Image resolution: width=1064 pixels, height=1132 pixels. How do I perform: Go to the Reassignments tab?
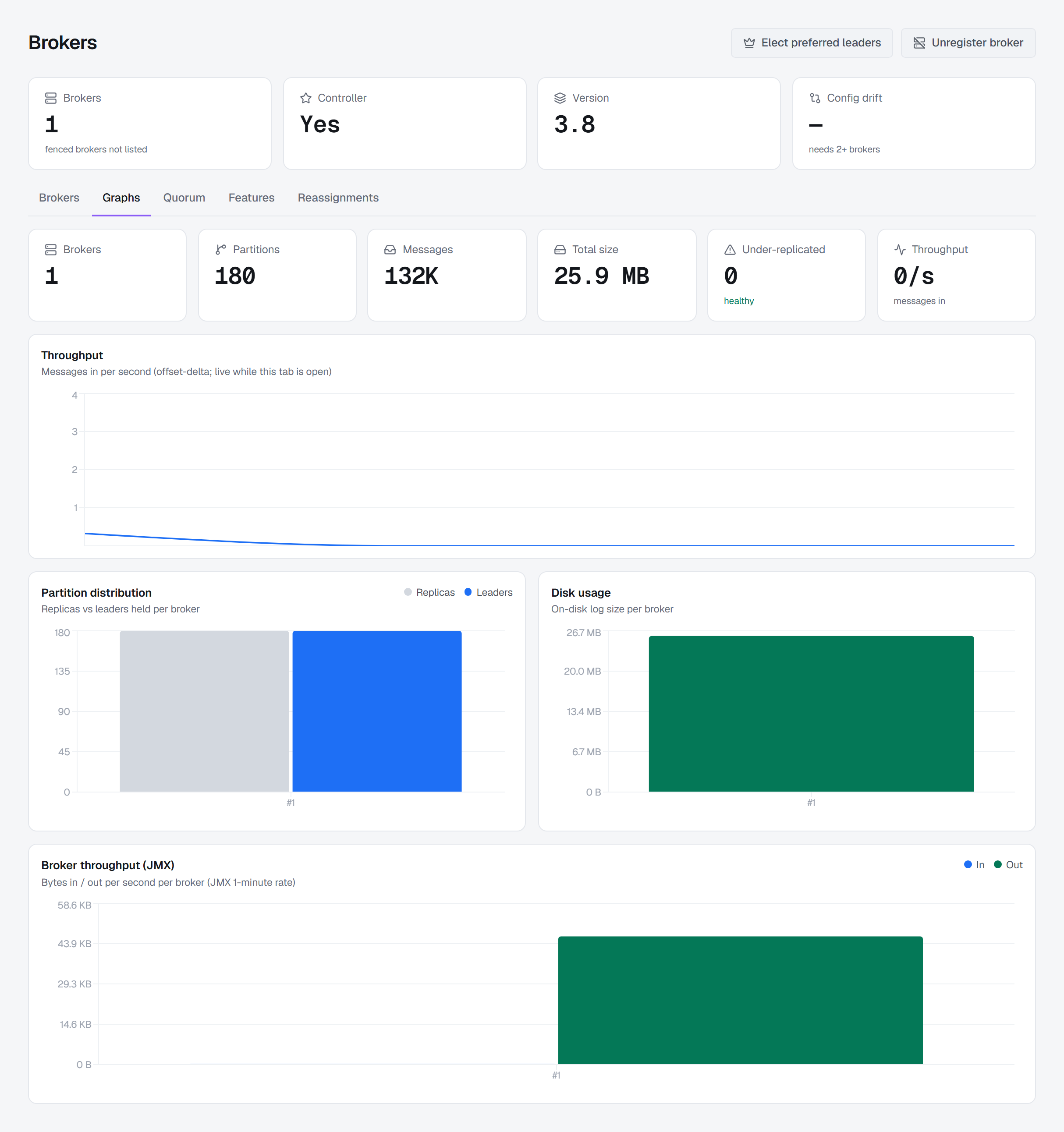tap(338, 198)
